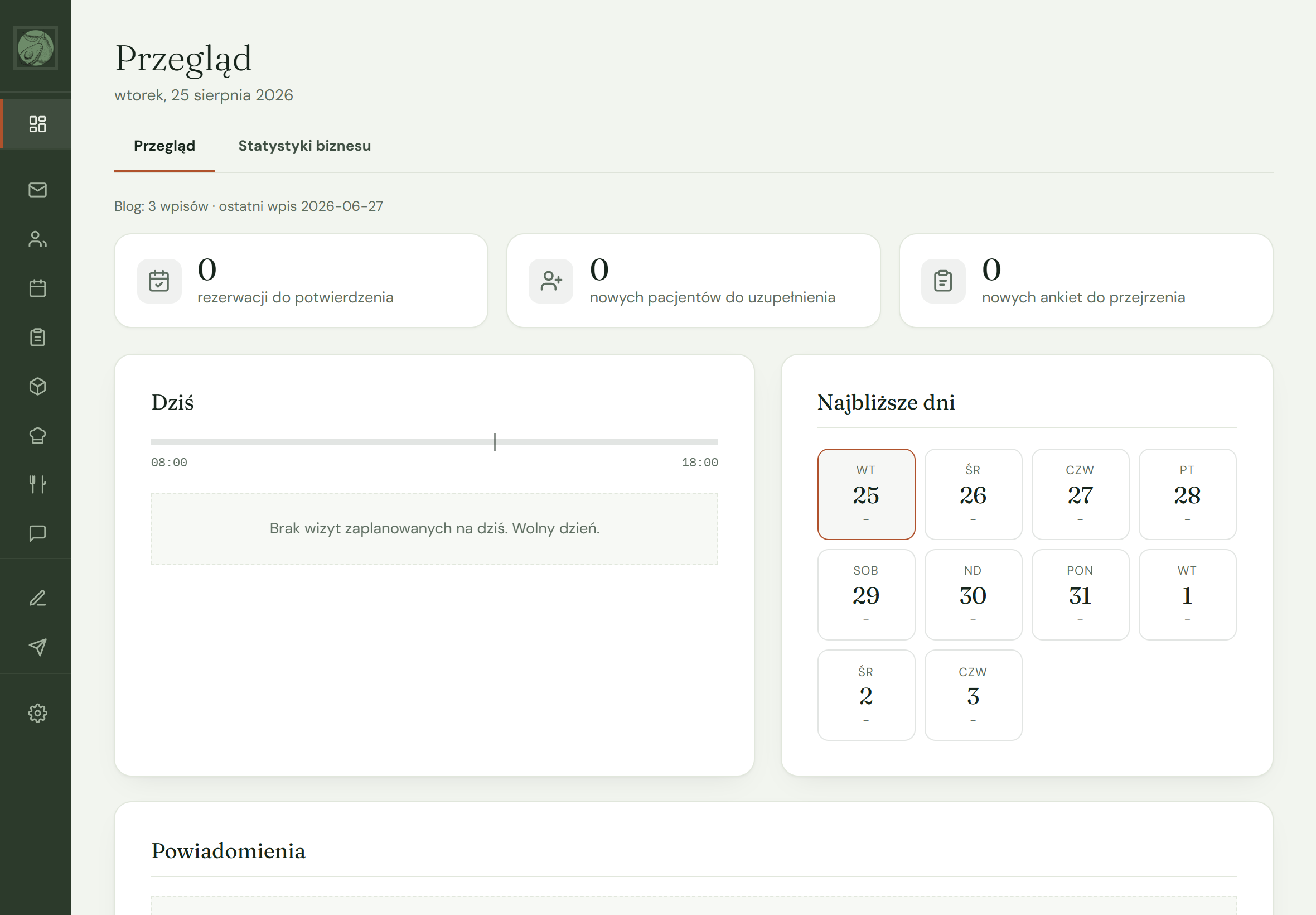Select day CZW 27 in Najbliższe dni
The width and height of the screenshot is (1316, 915).
[1081, 494]
